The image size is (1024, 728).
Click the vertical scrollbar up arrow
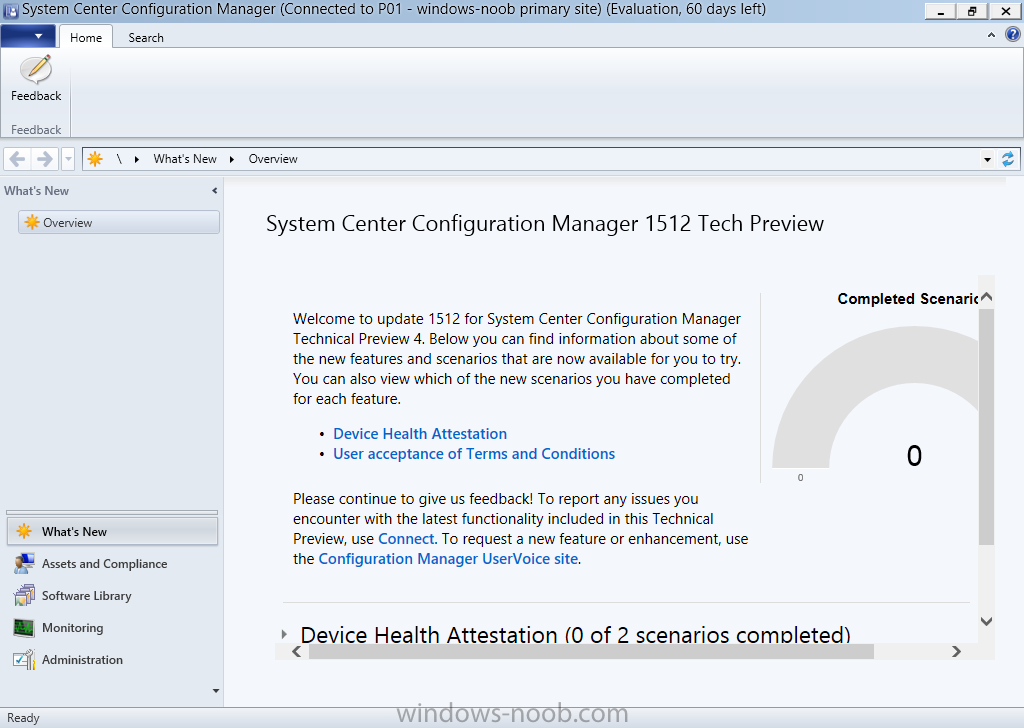click(x=986, y=296)
